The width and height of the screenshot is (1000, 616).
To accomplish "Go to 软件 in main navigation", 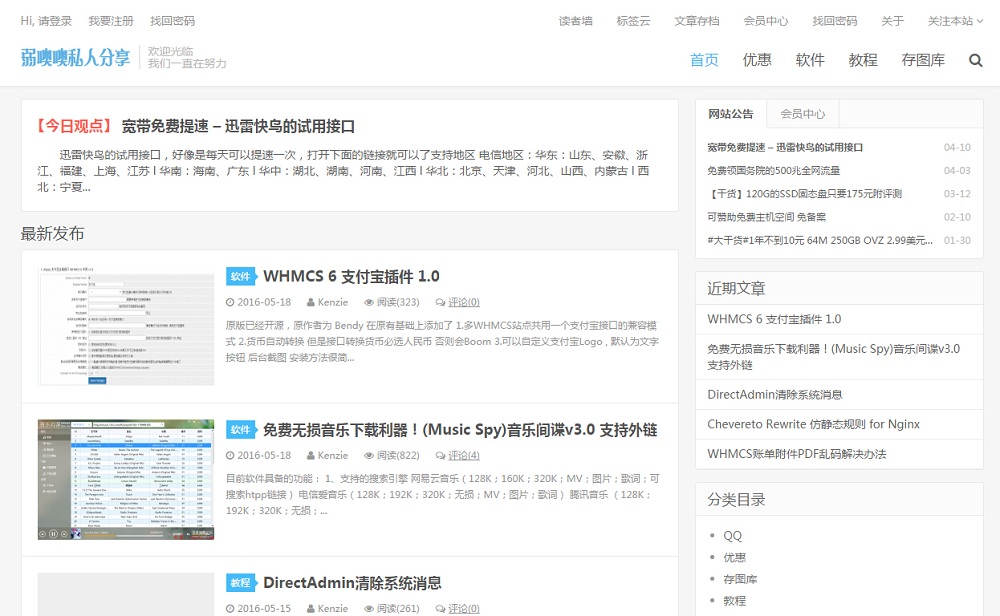I will [810, 60].
